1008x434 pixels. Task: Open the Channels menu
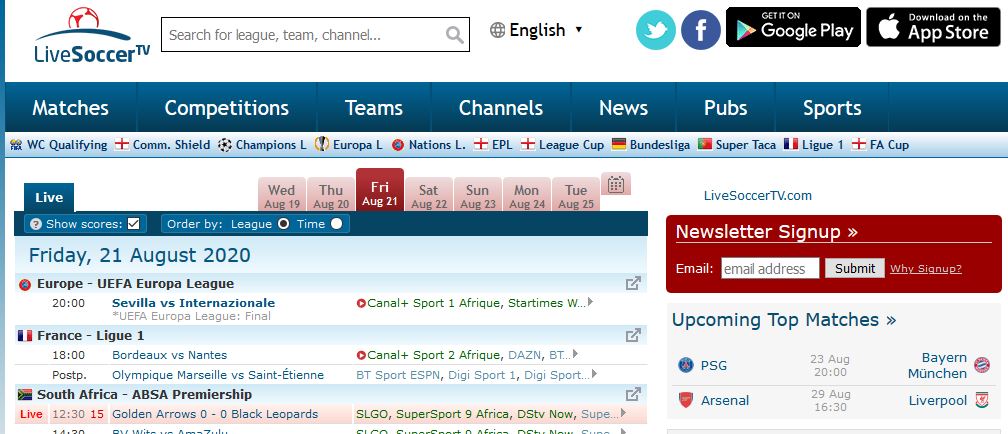(x=501, y=107)
